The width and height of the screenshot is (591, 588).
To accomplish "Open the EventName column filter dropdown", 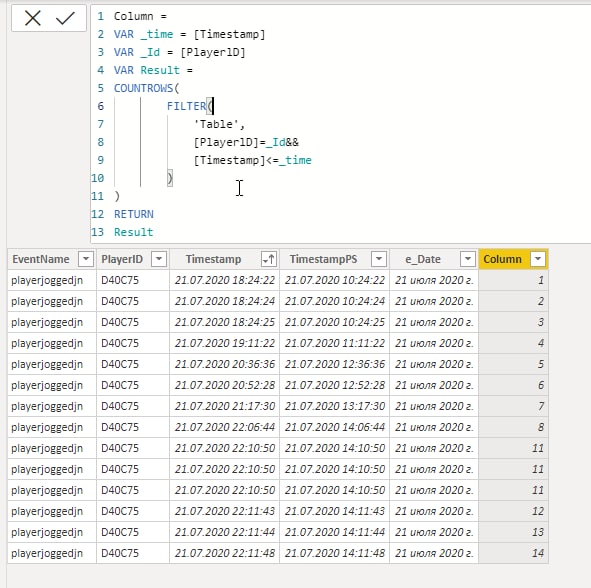I will click(86, 259).
